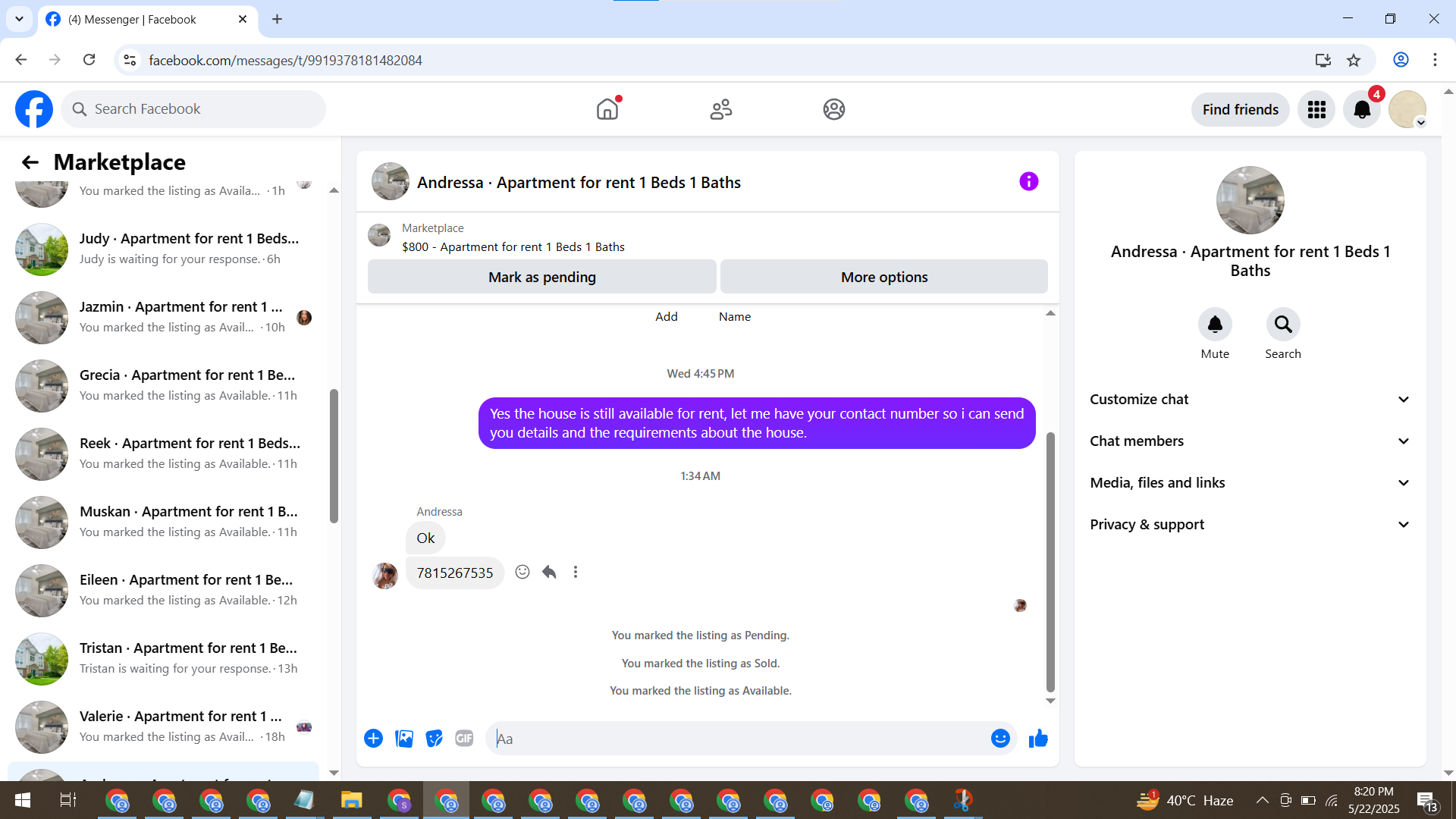Click Find friends button
The height and width of the screenshot is (819, 1456).
pyautogui.click(x=1241, y=109)
